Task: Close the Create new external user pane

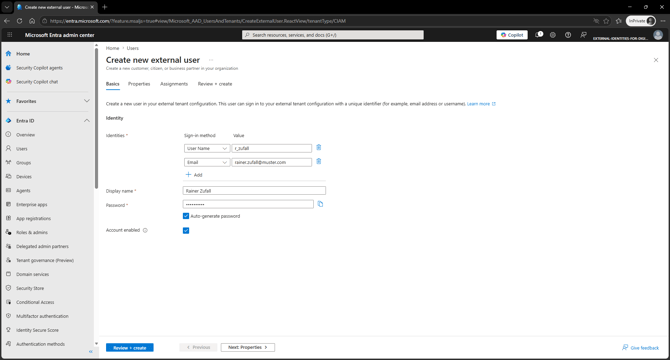Action: (x=656, y=60)
